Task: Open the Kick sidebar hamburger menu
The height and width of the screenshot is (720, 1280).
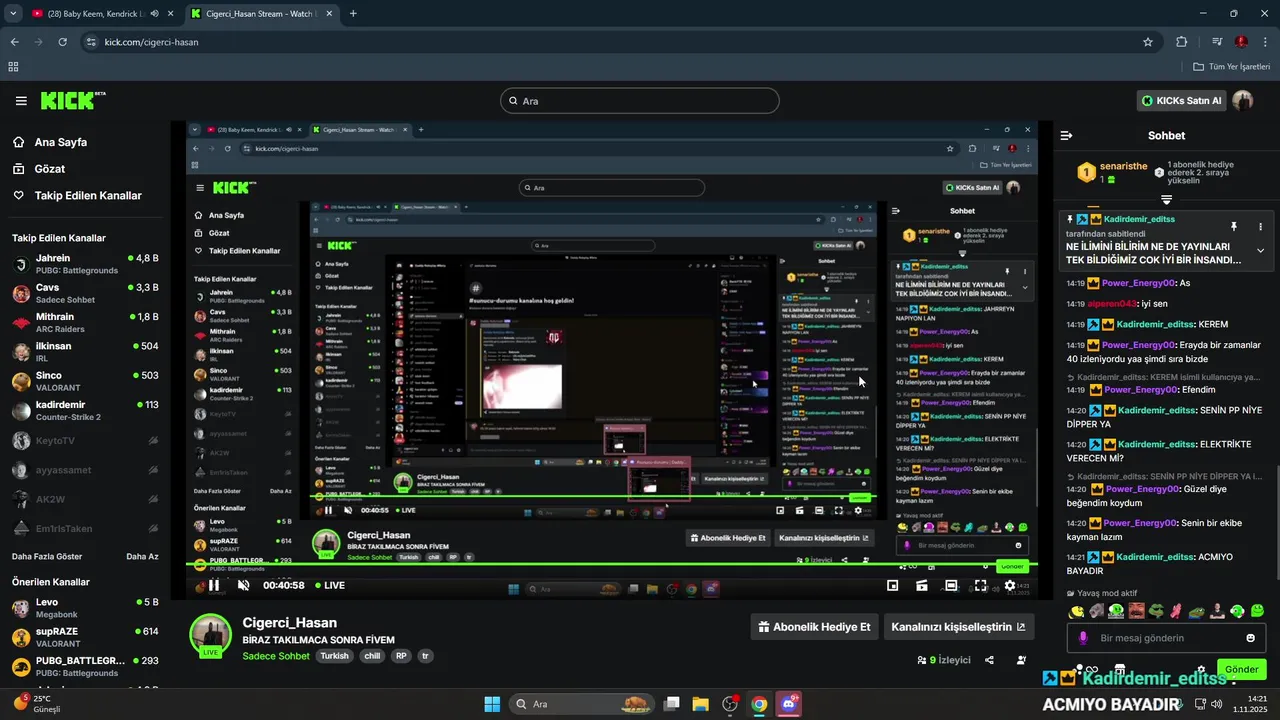Action: [21, 101]
